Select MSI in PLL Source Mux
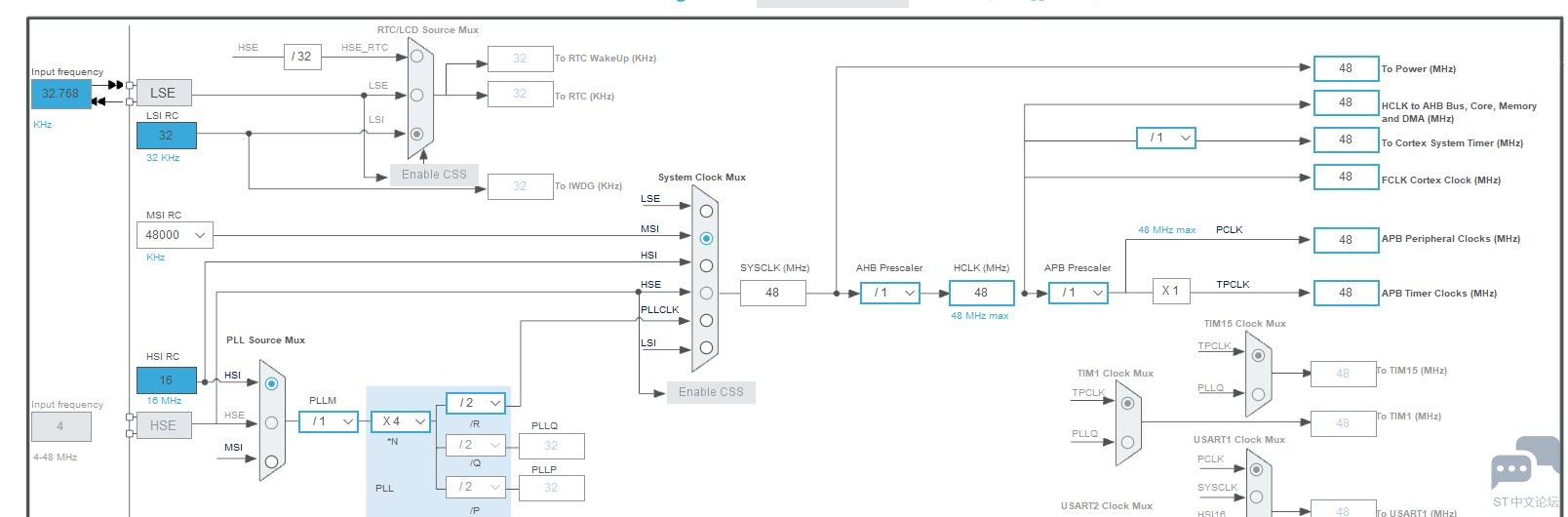Viewport: 1568px width, 517px height. point(271,461)
